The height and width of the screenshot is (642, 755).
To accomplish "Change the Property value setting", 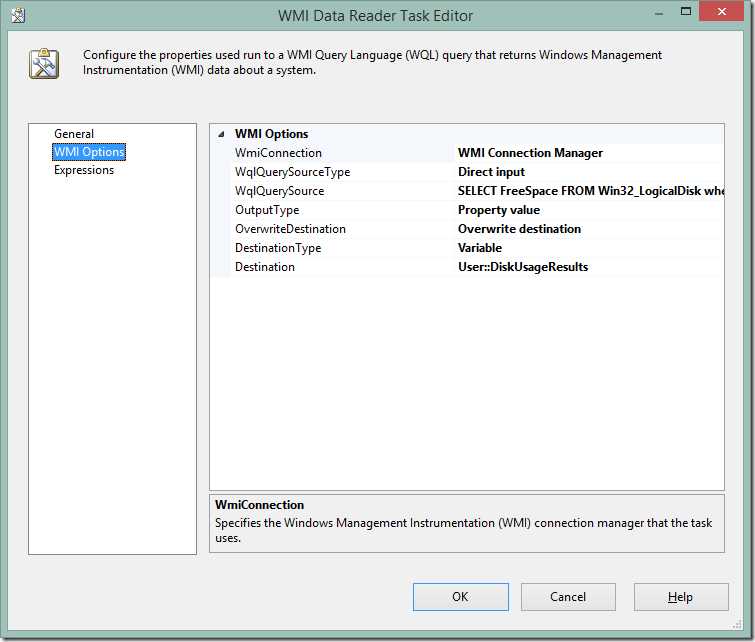I will (x=499, y=210).
